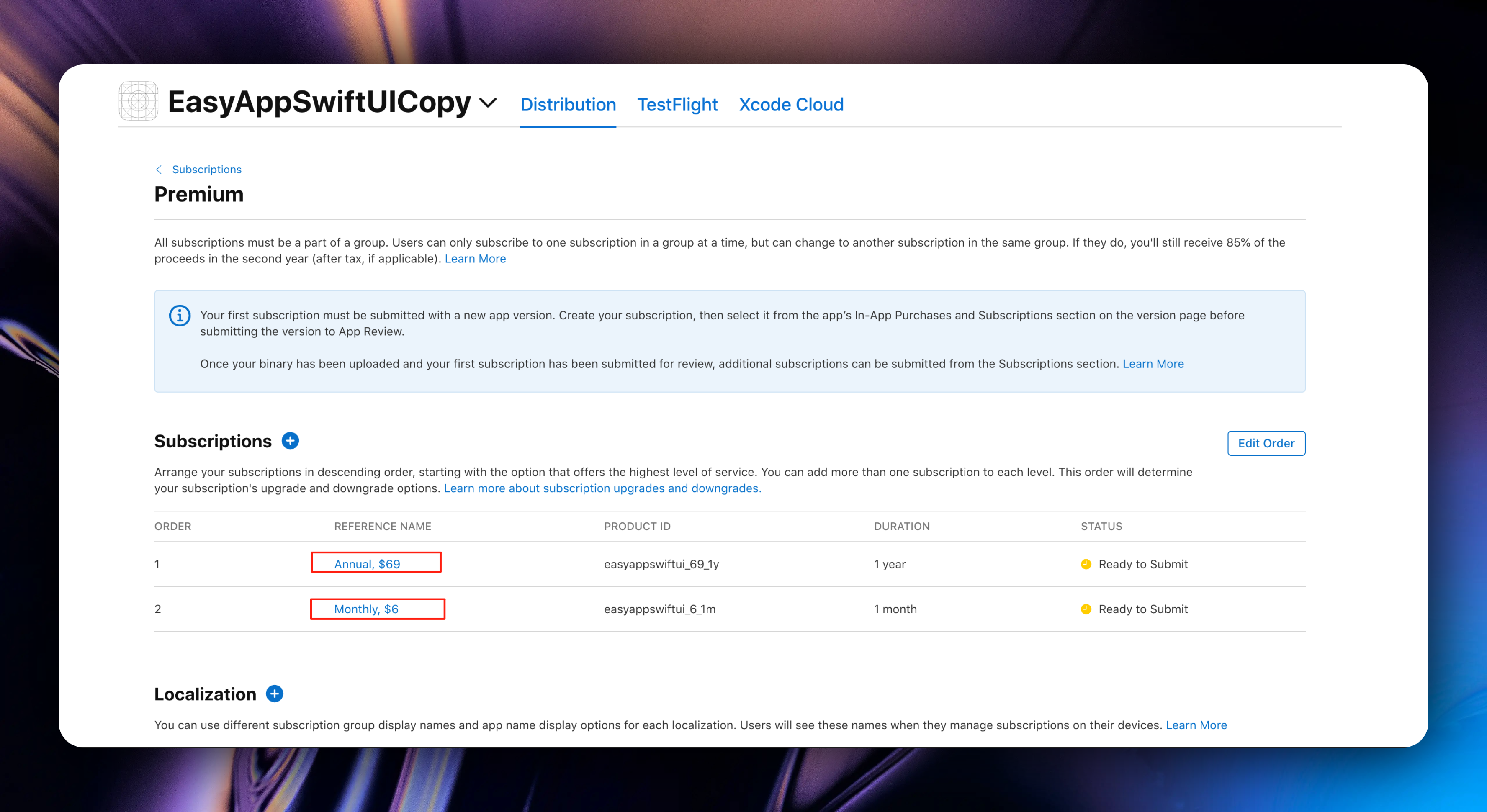Add a localization with plus icon

(275, 694)
